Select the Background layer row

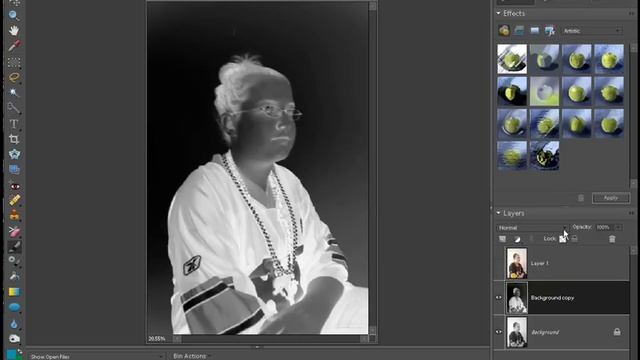[562, 332]
